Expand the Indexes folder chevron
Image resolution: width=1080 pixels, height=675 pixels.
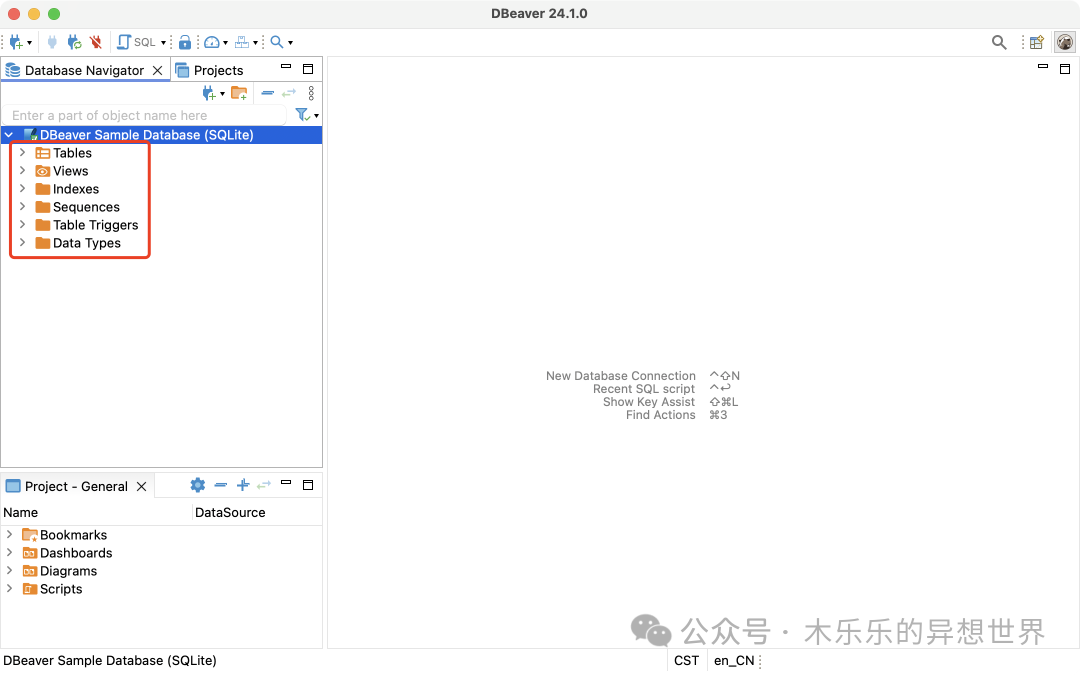point(22,188)
